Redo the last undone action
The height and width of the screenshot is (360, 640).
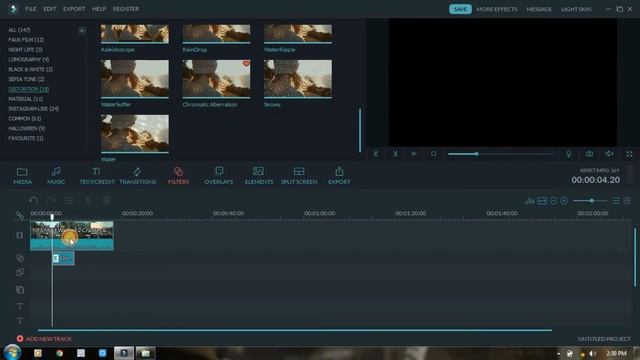[51, 200]
